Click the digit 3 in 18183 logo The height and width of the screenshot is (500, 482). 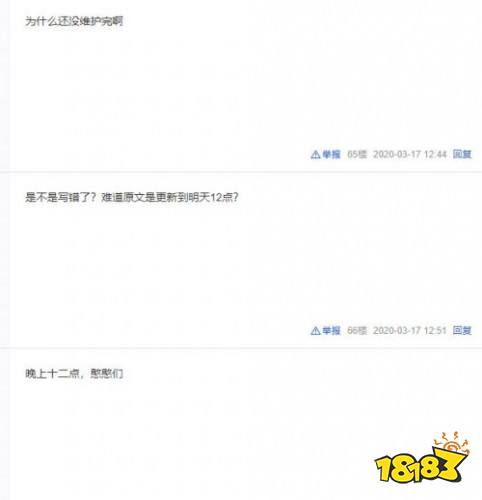(x=451, y=465)
